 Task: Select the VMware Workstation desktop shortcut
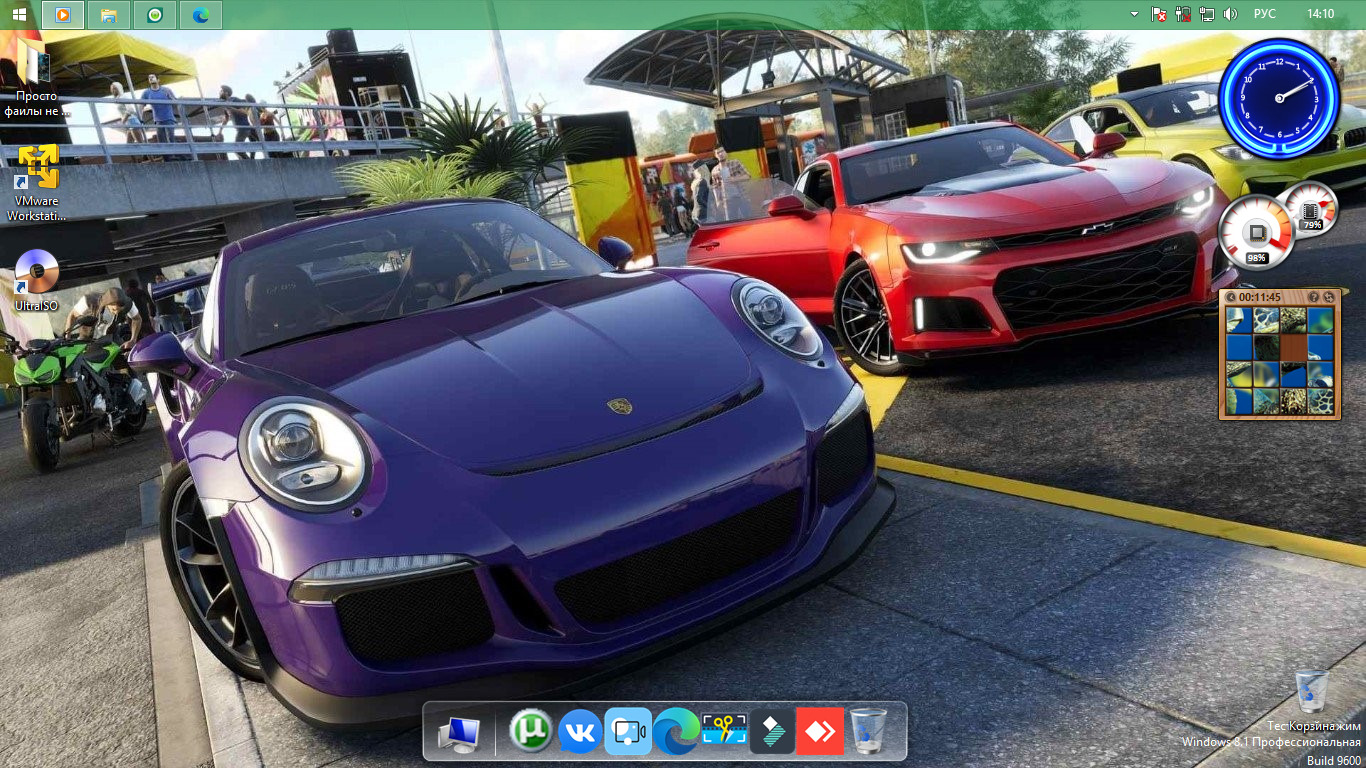pos(38,182)
